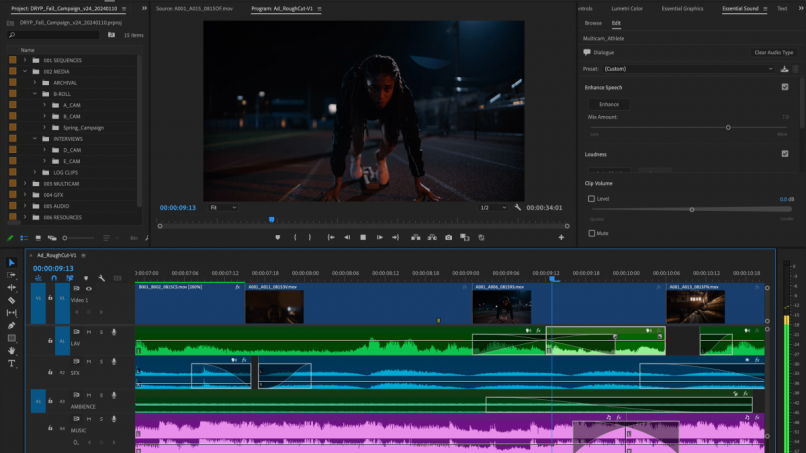Solo the MUSIC audio track
This screenshot has height=453, width=806.
point(101,419)
